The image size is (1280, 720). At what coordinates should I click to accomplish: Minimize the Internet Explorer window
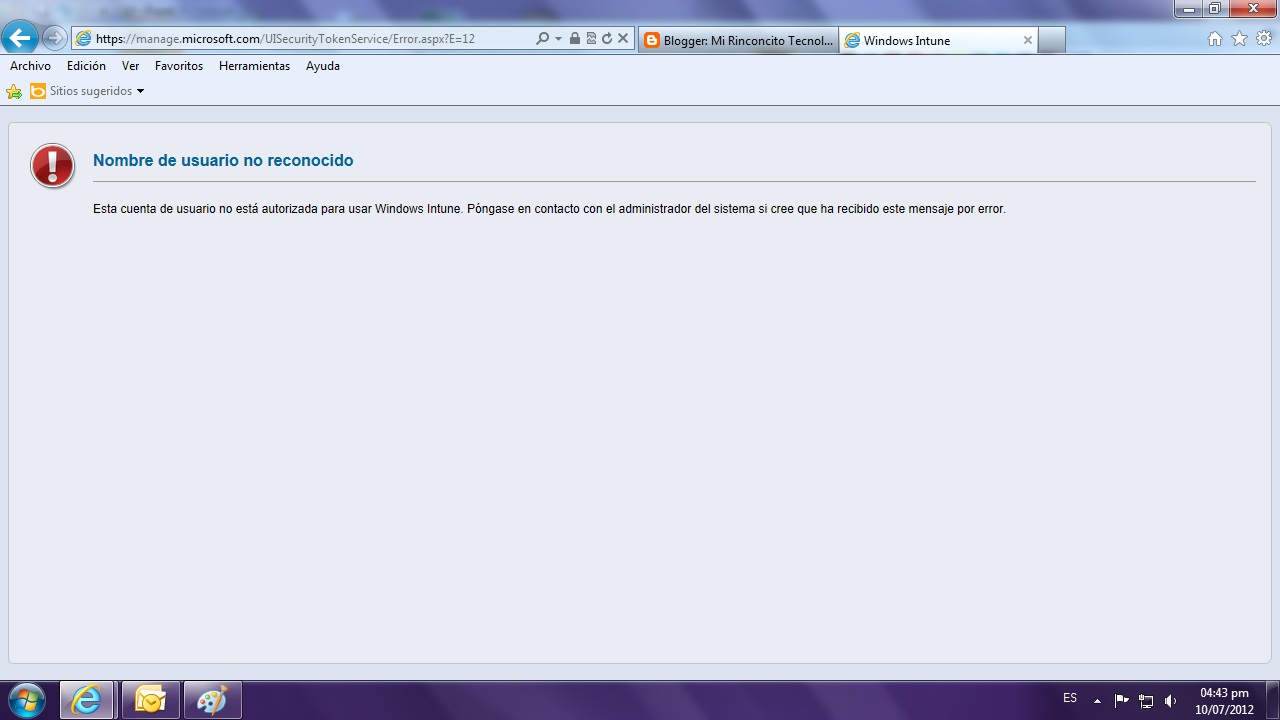[x=1189, y=8]
